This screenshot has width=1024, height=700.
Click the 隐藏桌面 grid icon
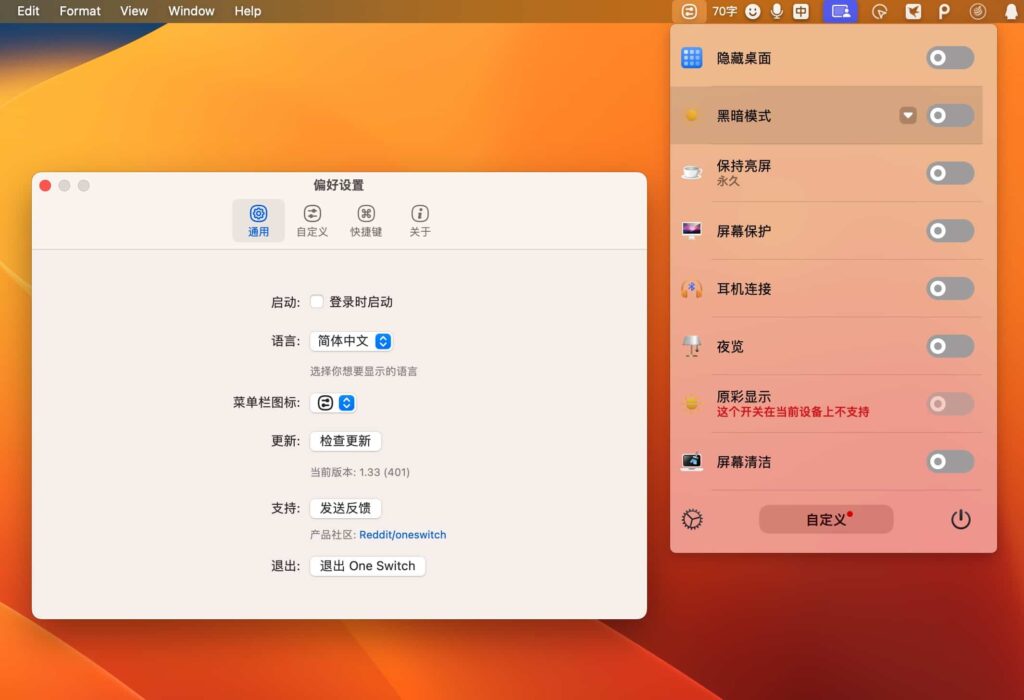pos(694,57)
